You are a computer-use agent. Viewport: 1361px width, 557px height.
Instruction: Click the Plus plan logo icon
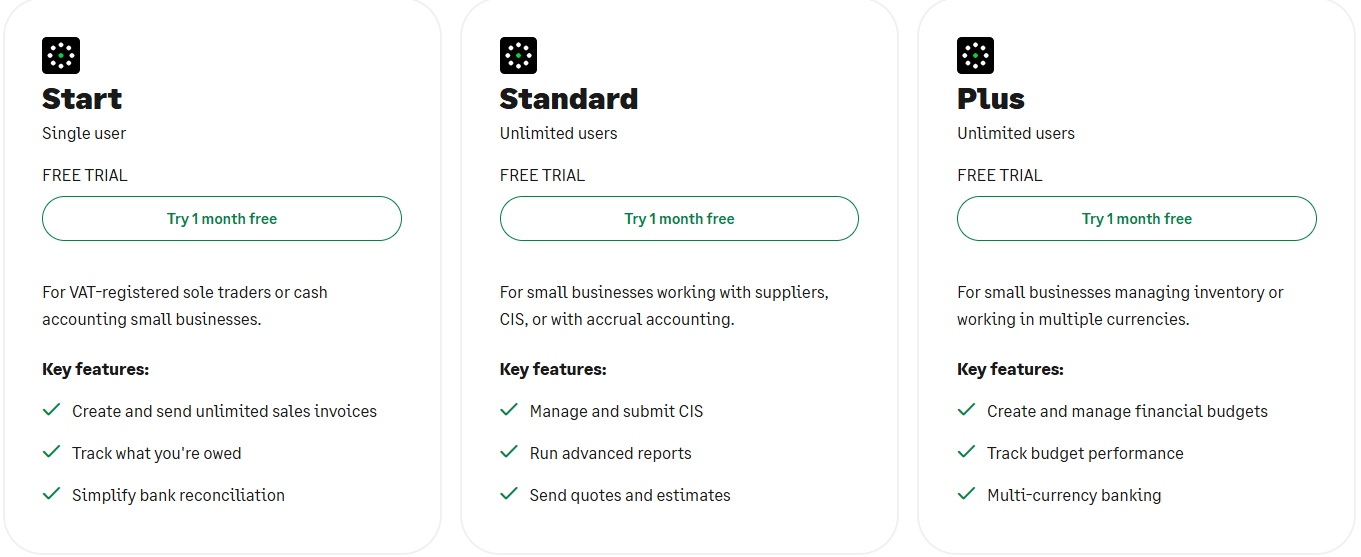pyautogui.click(x=975, y=56)
